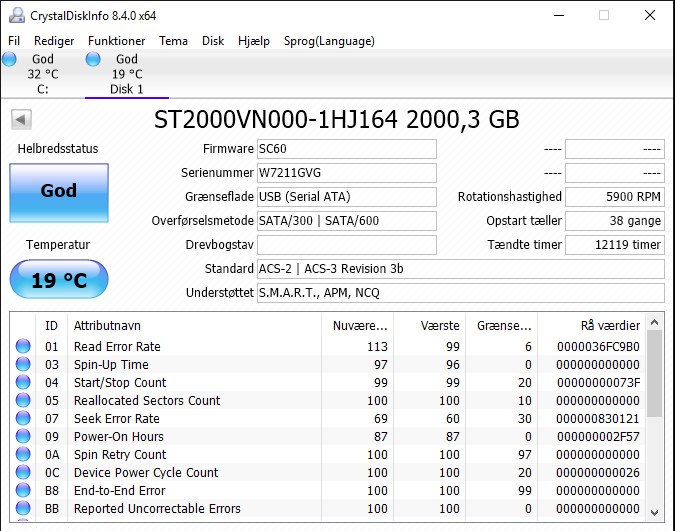Screen dimensions: 675x531
Task: Click blue status icon for Disk 1
Action: (x=93, y=59)
